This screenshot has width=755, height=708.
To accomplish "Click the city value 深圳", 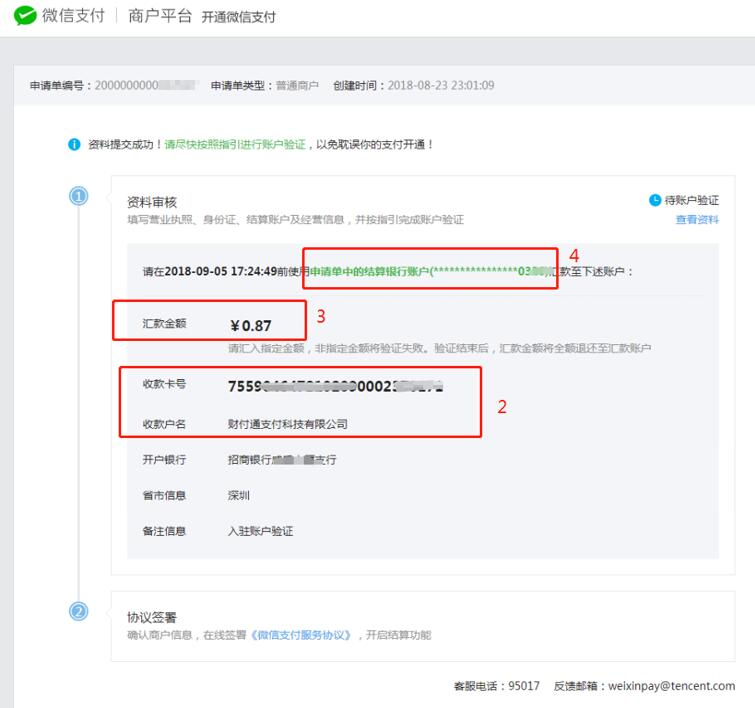I will [x=239, y=495].
